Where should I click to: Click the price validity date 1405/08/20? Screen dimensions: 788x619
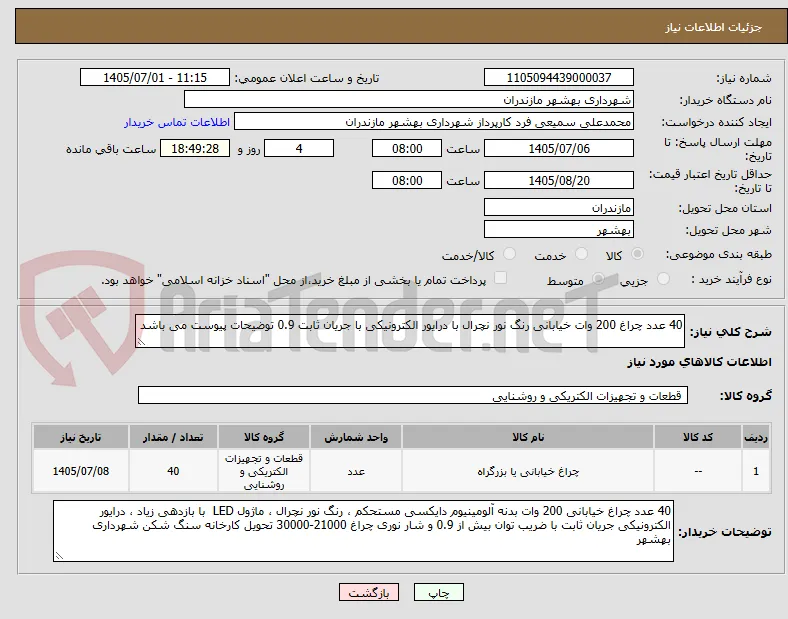click(559, 180)
